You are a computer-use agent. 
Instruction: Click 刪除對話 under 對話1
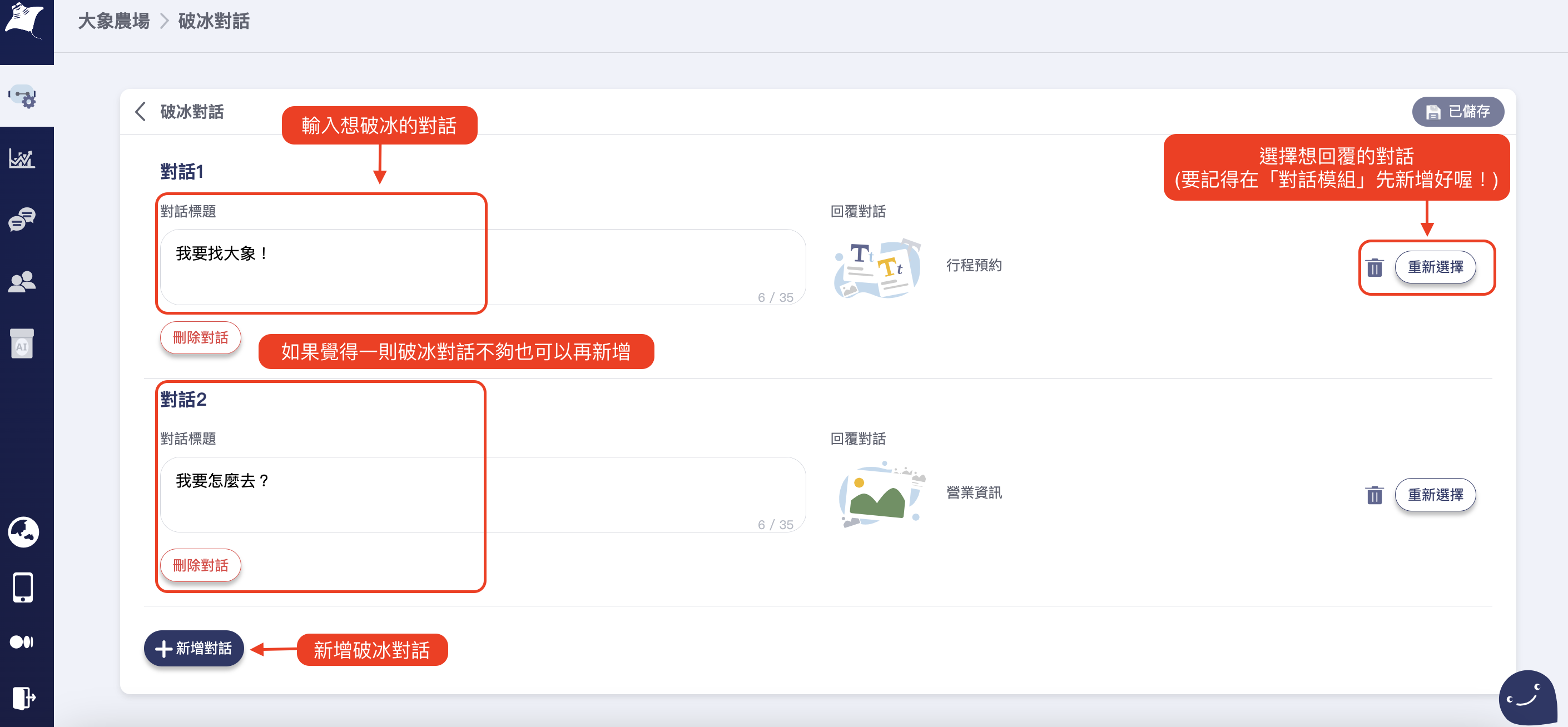tap(200, 337)
